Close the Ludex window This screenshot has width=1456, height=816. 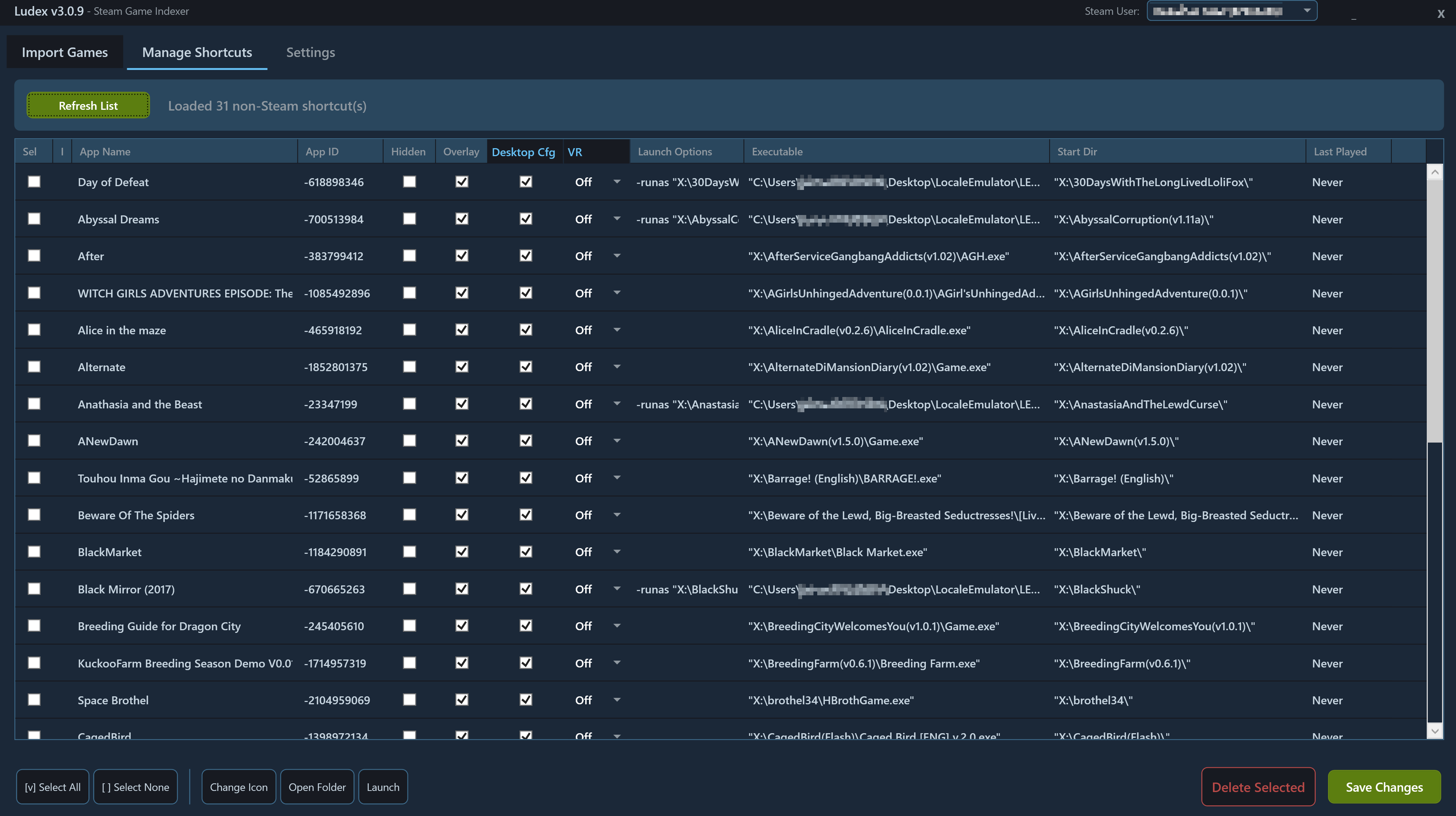point(1440,14)
